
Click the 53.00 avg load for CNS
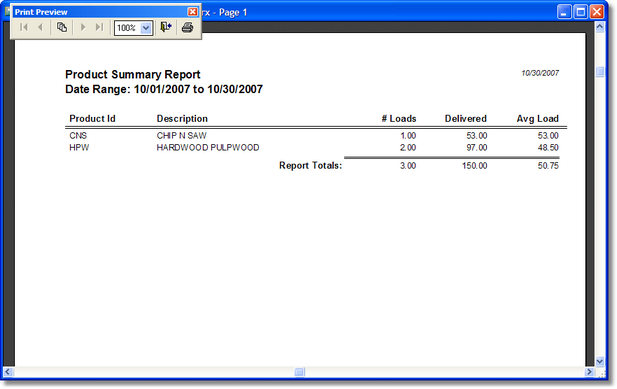point(548,136)
